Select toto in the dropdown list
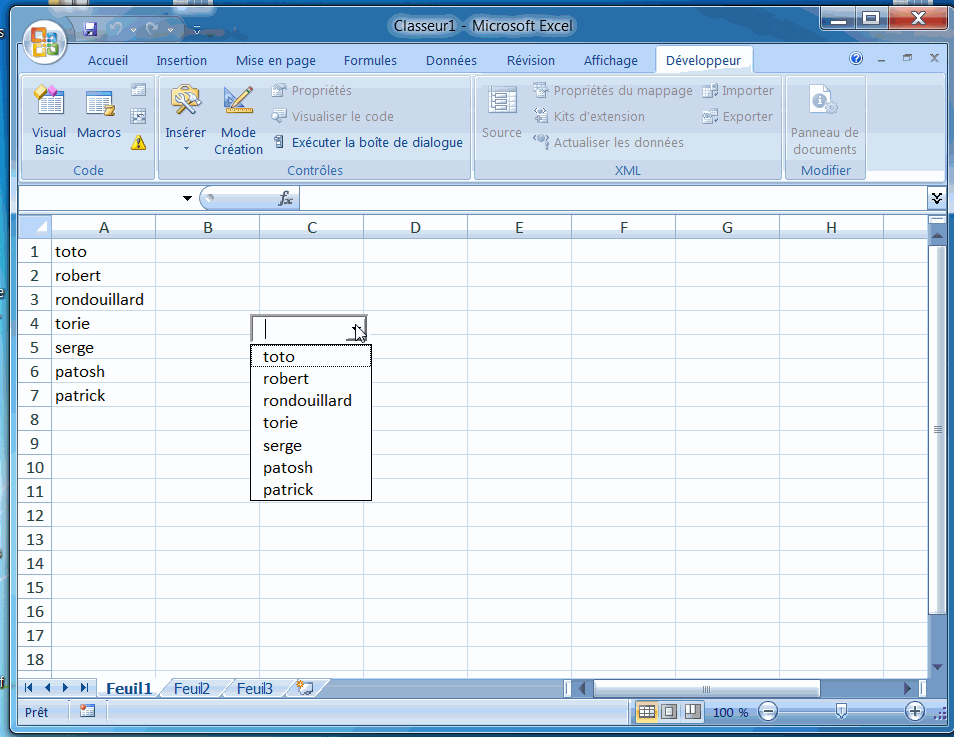The height and width of the screenshot is (737, 954). point(311,357)
